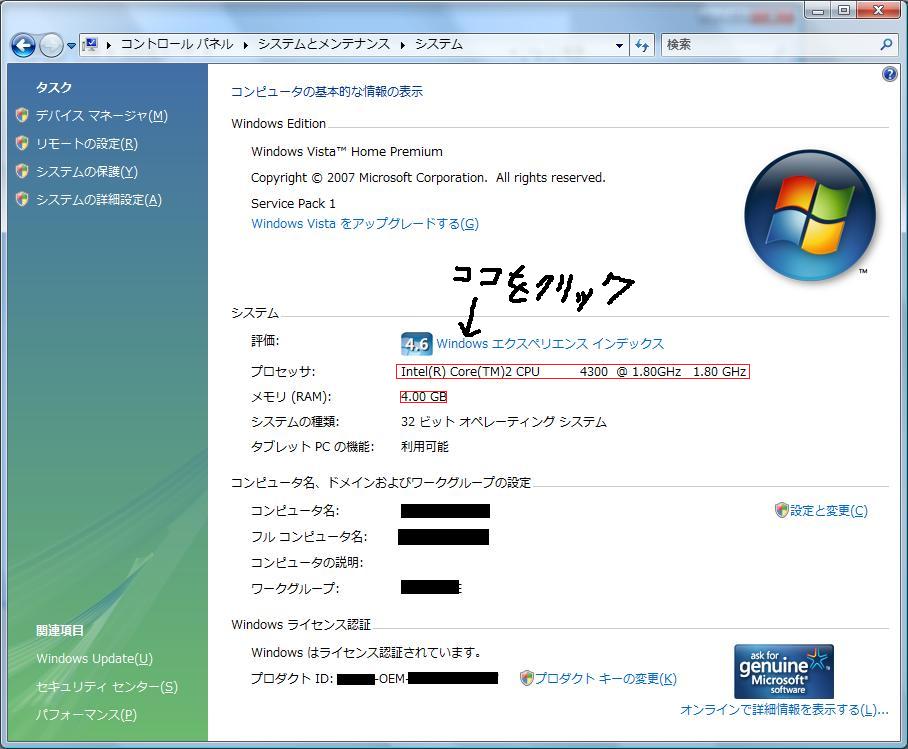908x749 pixels.
Task: Click the Refresh button beside address bar
Action: point(642,45)
